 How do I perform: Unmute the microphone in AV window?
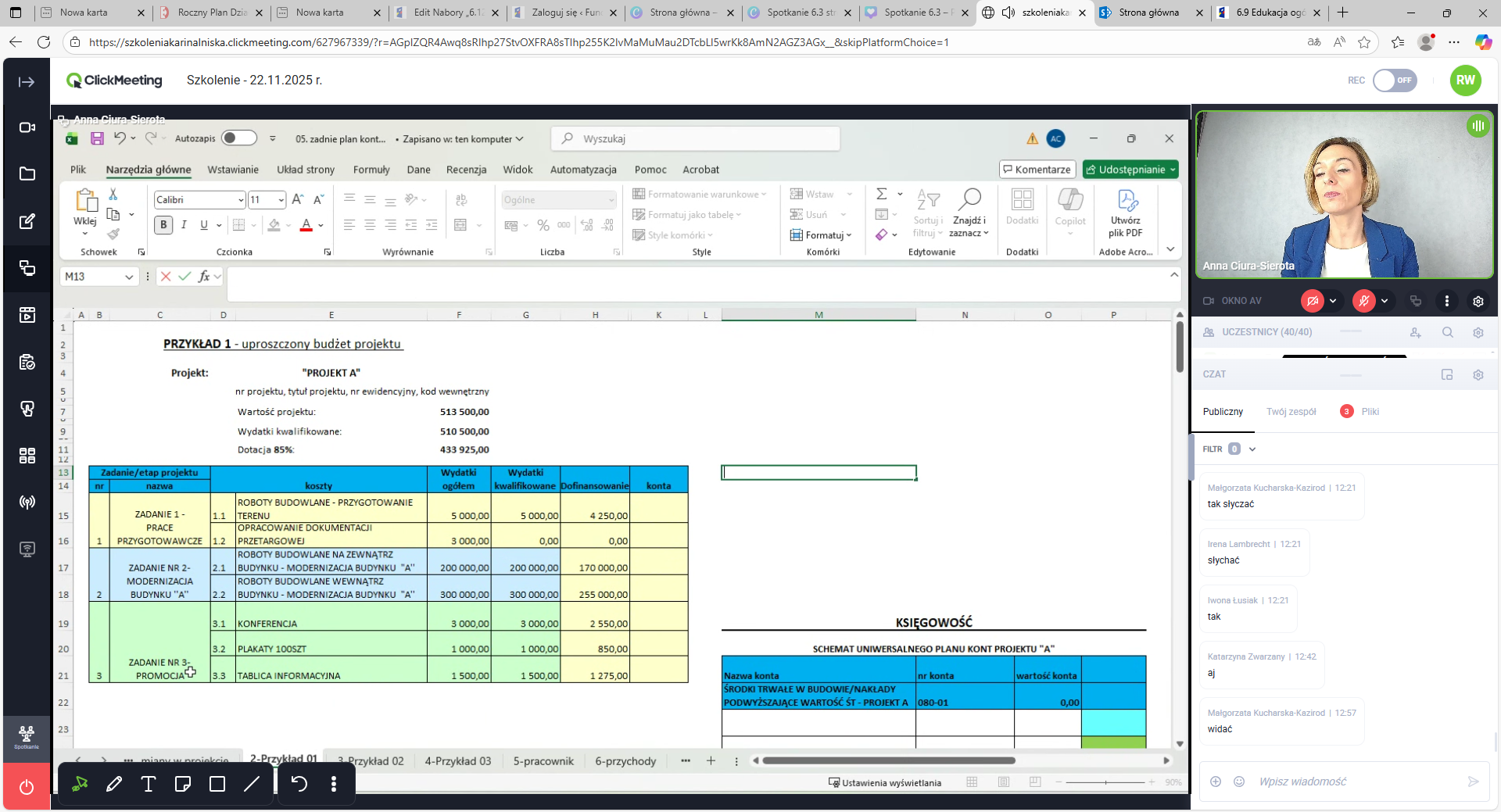(x=1363, y=301)
